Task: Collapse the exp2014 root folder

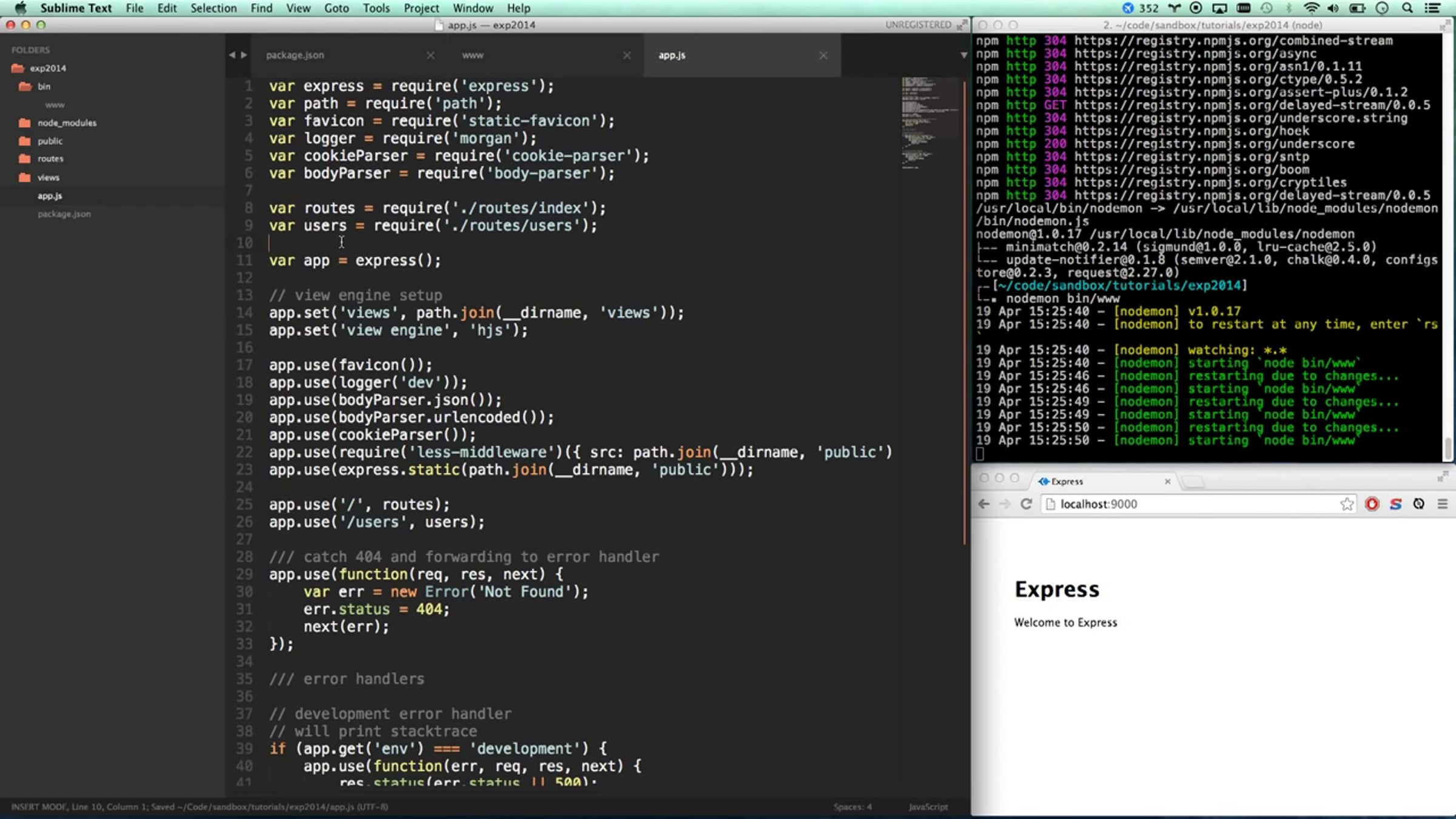Action: (47, 68)
